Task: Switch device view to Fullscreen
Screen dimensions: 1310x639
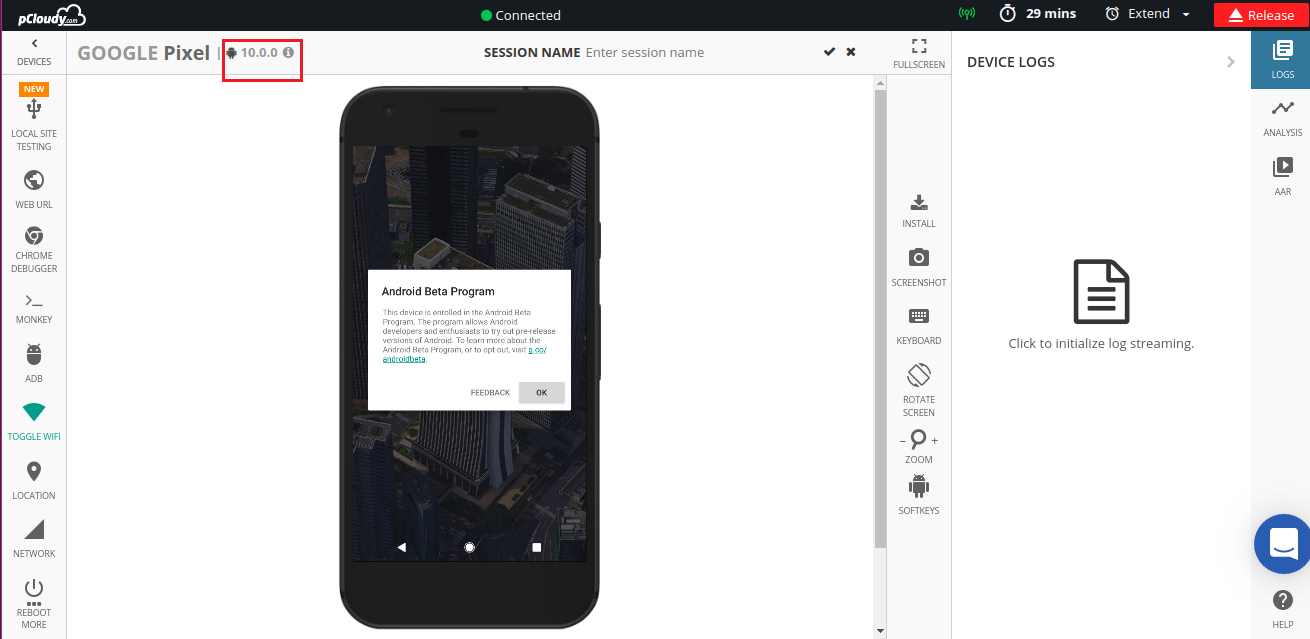Action: (x=919, y=53)
